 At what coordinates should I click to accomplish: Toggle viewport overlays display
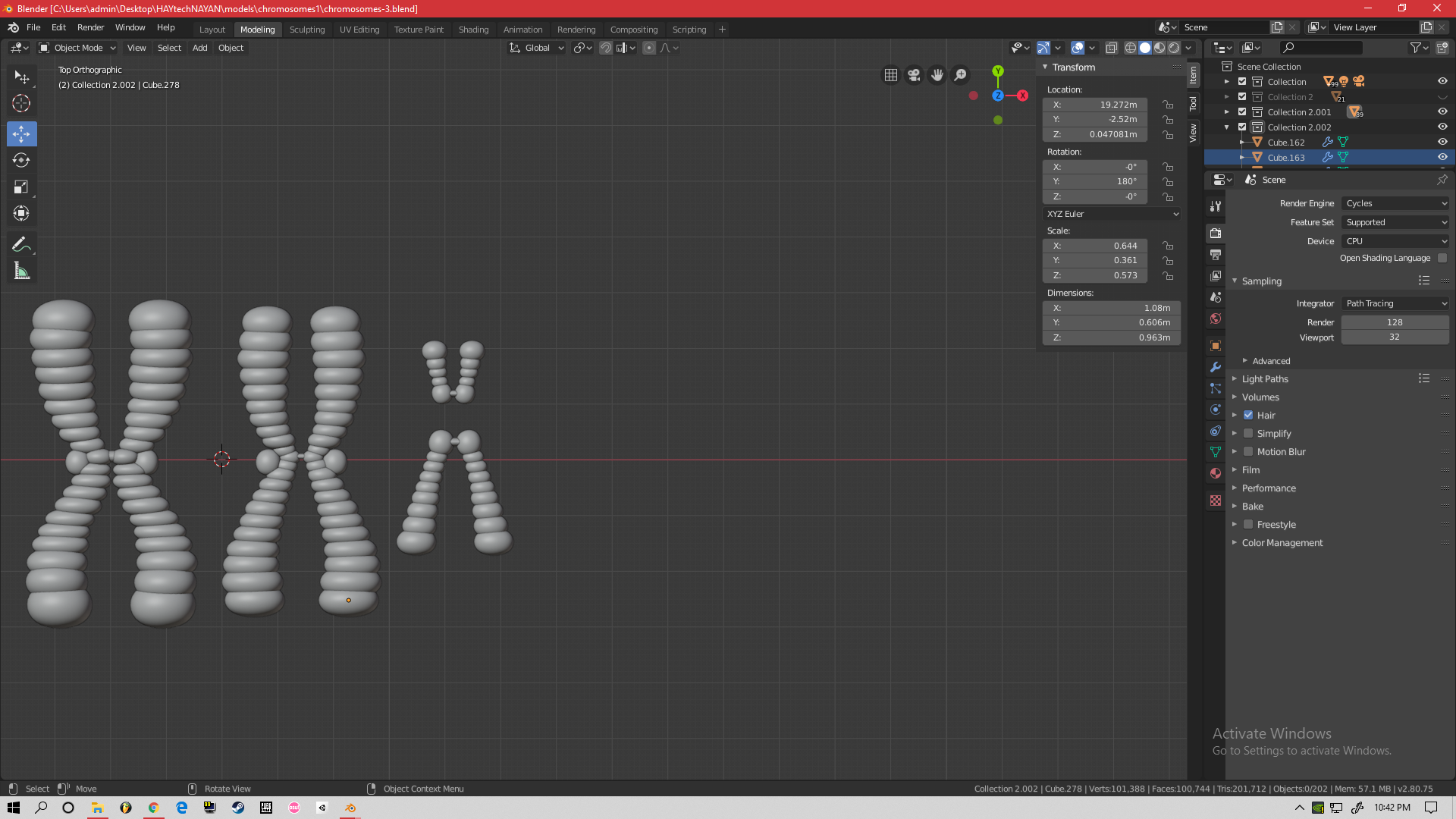(x=1078, y=48)
